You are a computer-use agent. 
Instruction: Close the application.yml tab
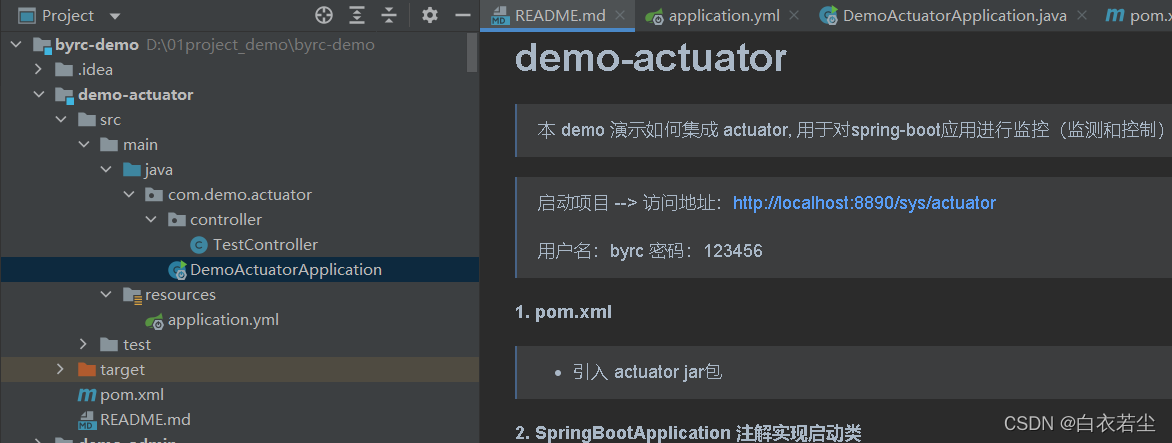pos(794,15)
